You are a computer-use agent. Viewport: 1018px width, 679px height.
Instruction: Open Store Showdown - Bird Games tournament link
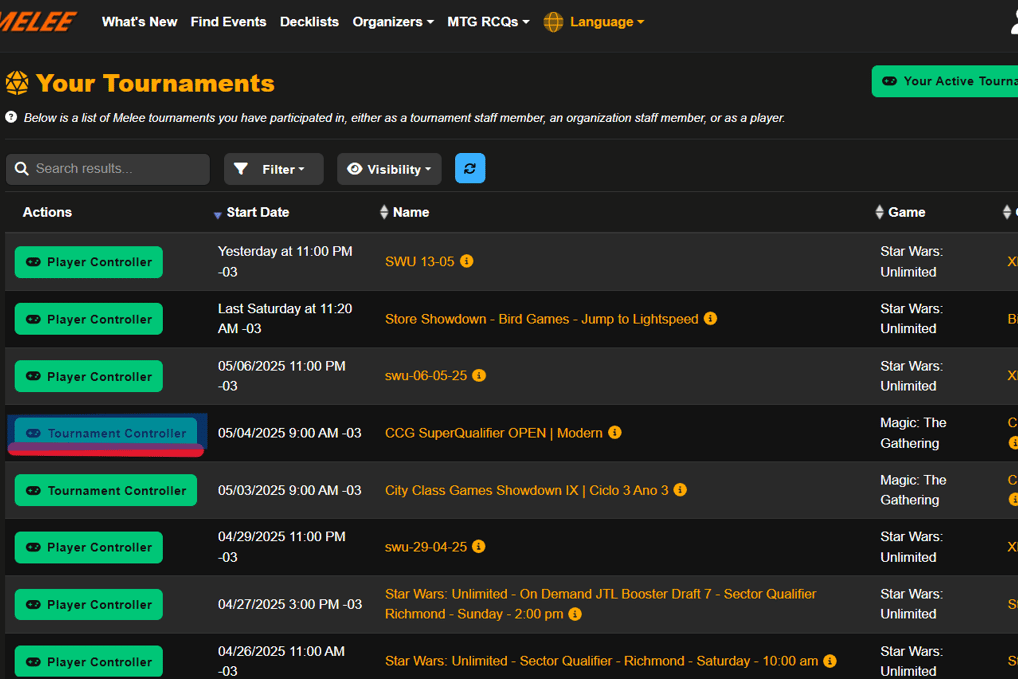pyautogui.click(x=541, y=319)
